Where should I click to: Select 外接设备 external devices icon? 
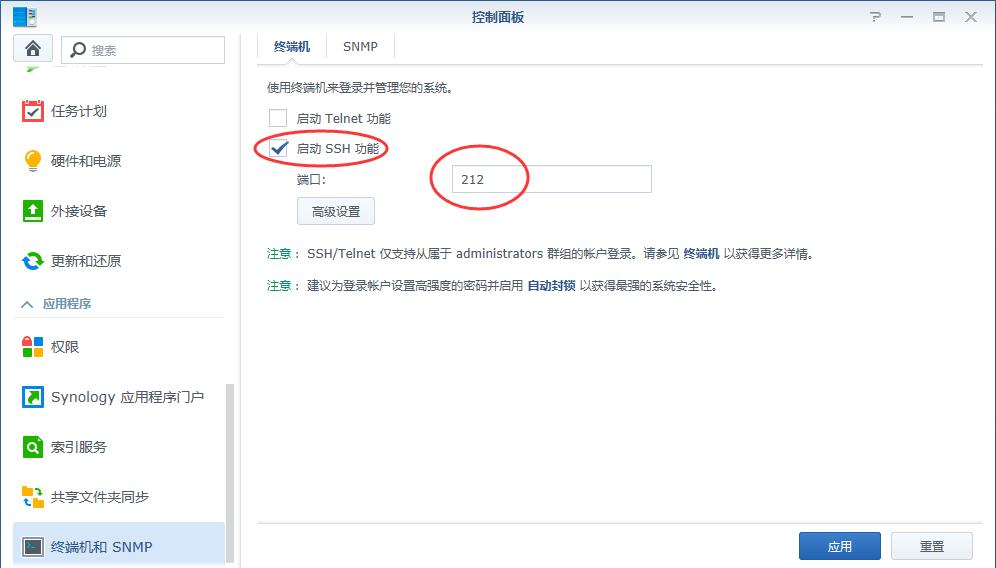(33, 211)
